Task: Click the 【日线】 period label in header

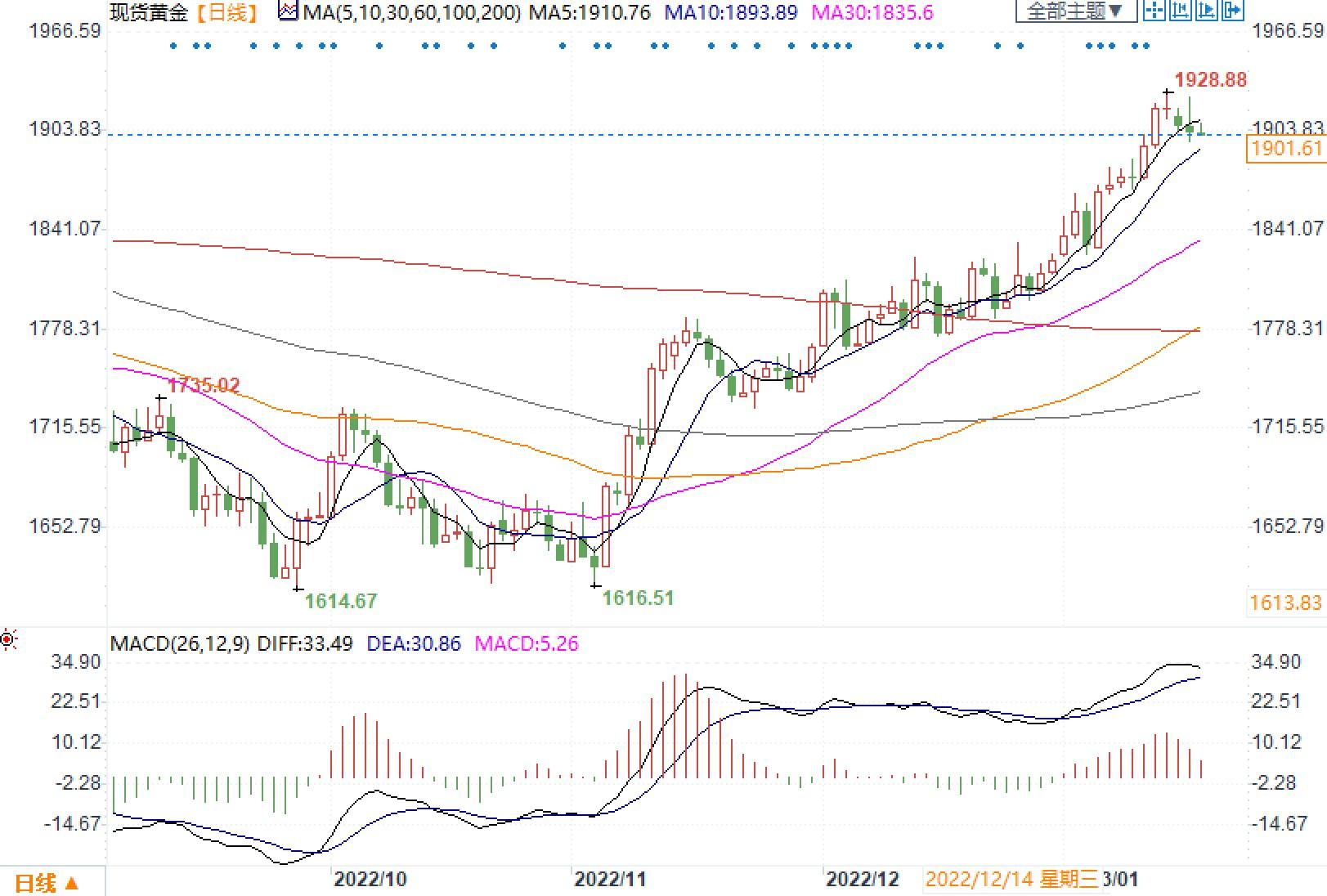Action: pos(227,12)
